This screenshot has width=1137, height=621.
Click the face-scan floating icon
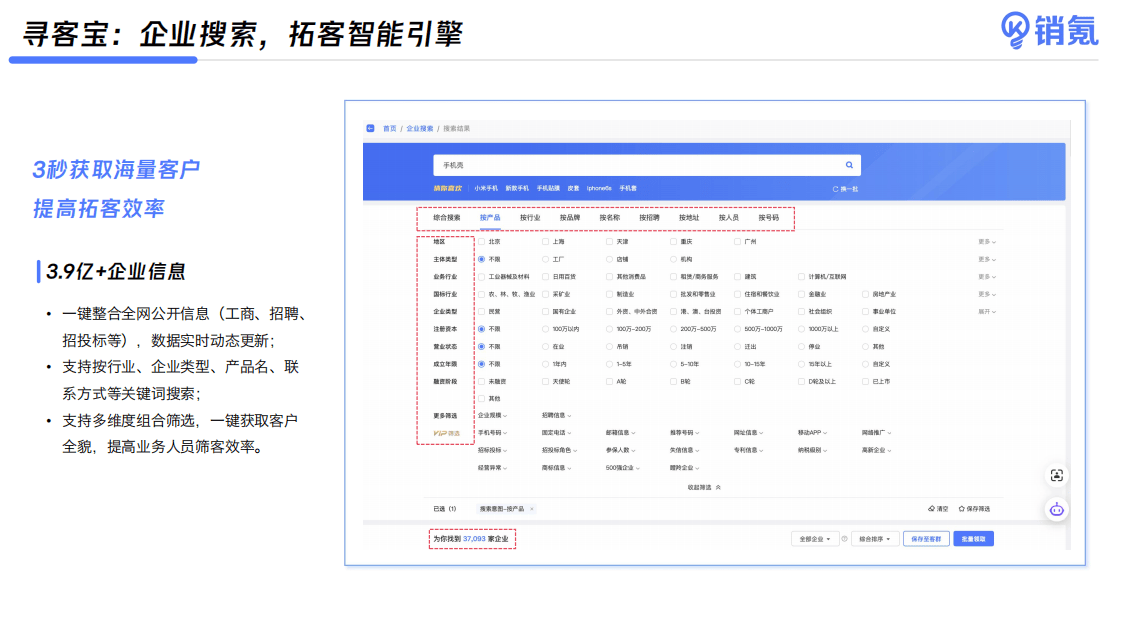[x=1057, y=475]
